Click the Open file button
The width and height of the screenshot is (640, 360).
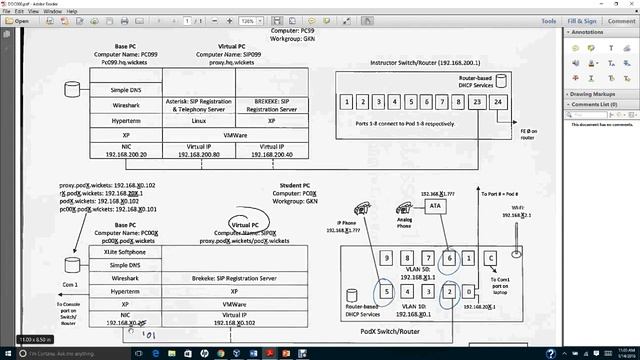[x=17, y=21]
